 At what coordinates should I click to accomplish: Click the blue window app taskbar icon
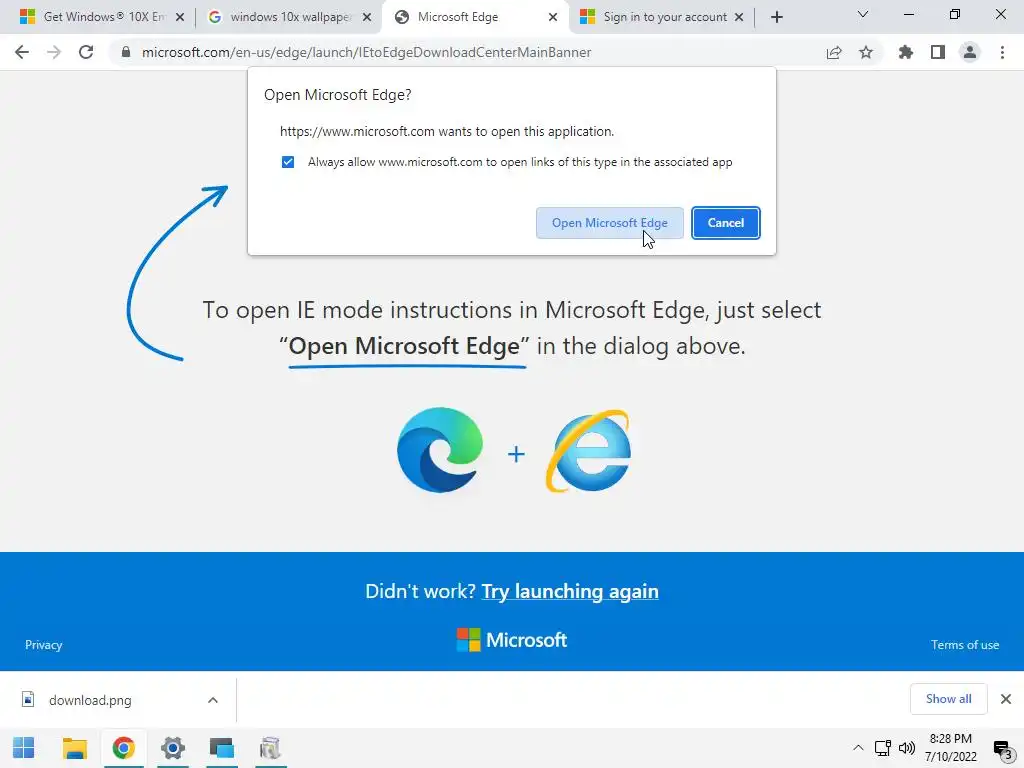click(x=222, y=748)
